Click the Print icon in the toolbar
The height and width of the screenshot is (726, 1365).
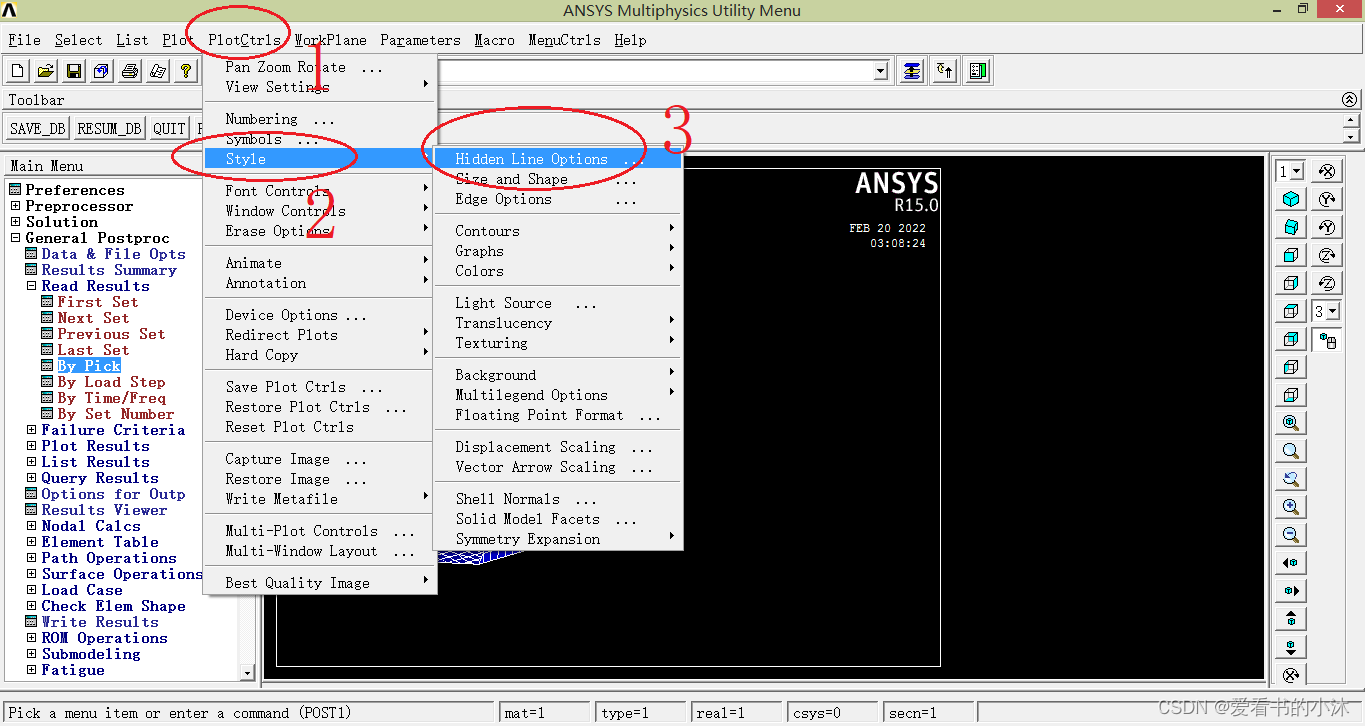click(130, 71)
